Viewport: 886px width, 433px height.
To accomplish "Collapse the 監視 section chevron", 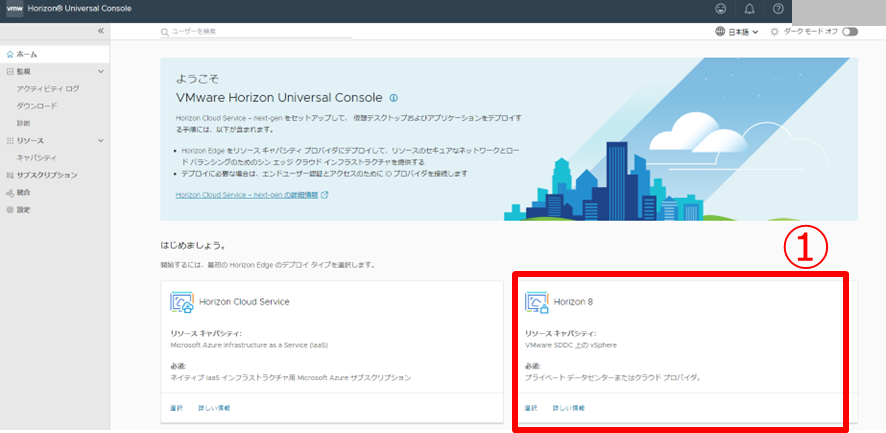I will point(101,72).
